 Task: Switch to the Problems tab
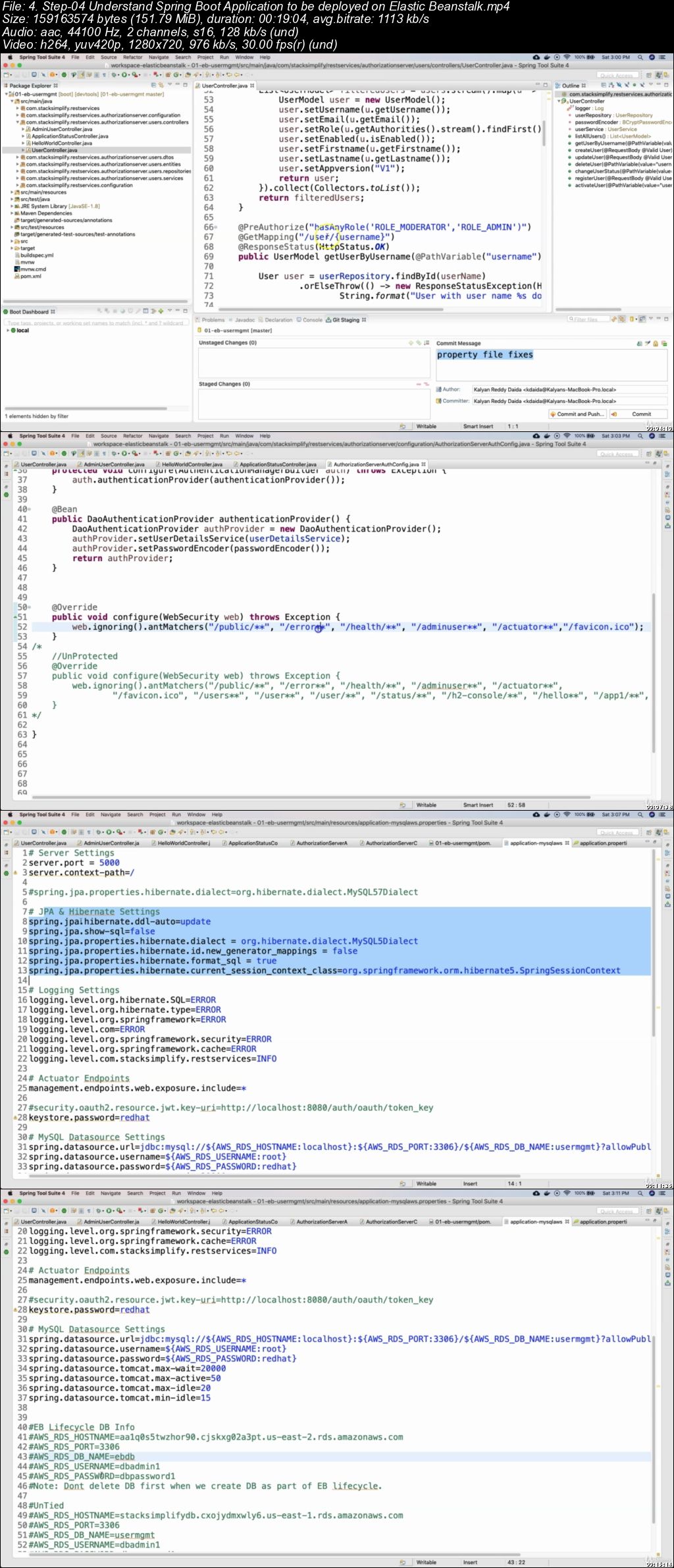209,320
